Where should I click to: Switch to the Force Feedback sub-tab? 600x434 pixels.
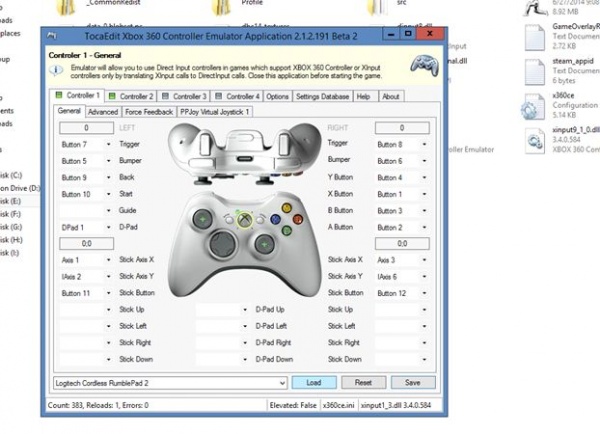[149, 112]
